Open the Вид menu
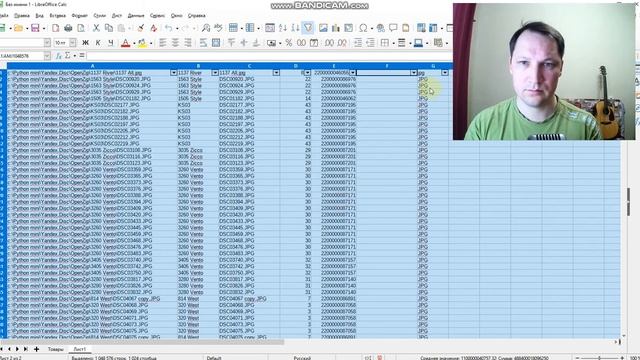This screenshot has height=360, width=640. pyautogui.click(x=40, y=16)
